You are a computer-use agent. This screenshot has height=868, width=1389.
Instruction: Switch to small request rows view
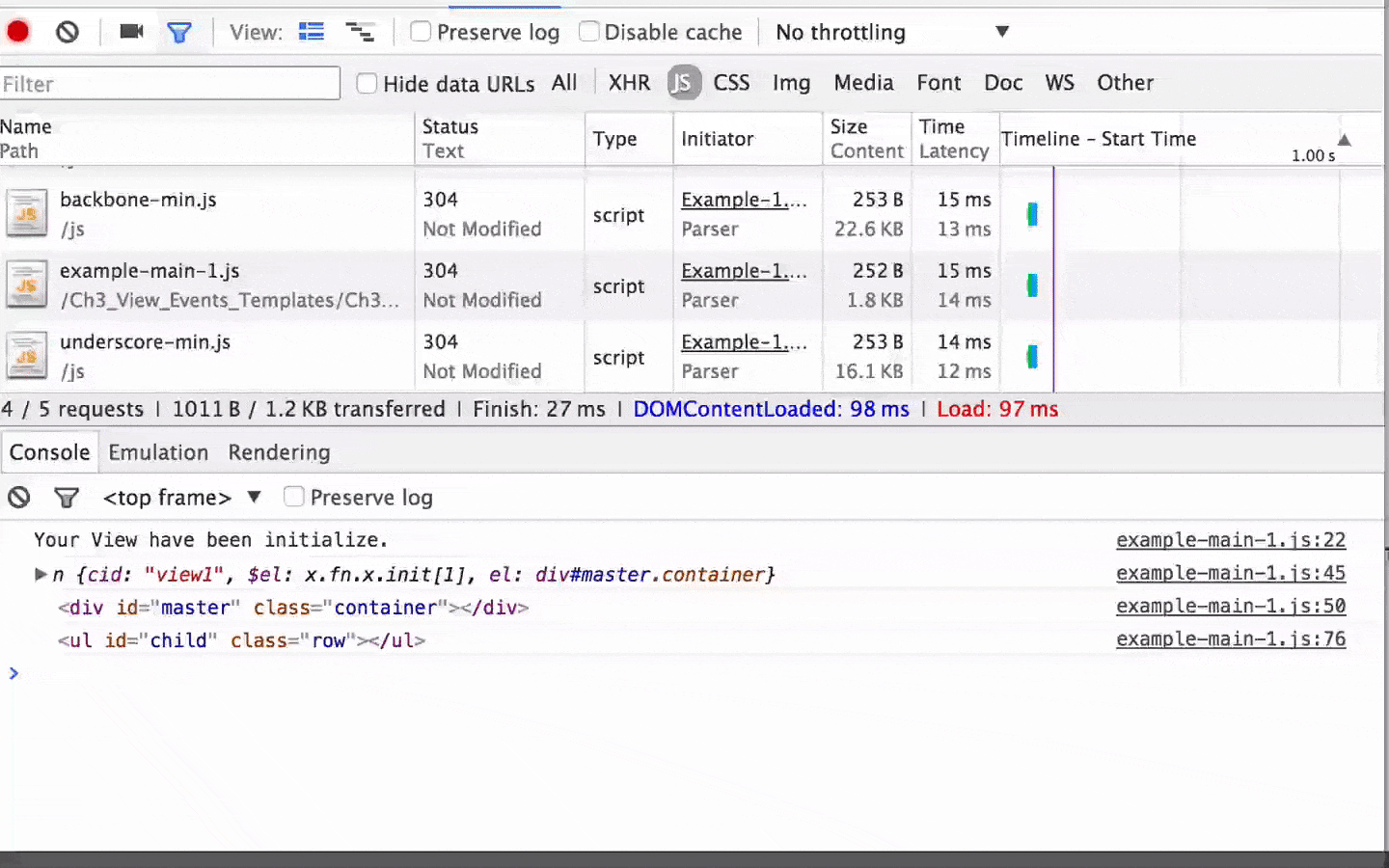(x=361, y=33)
